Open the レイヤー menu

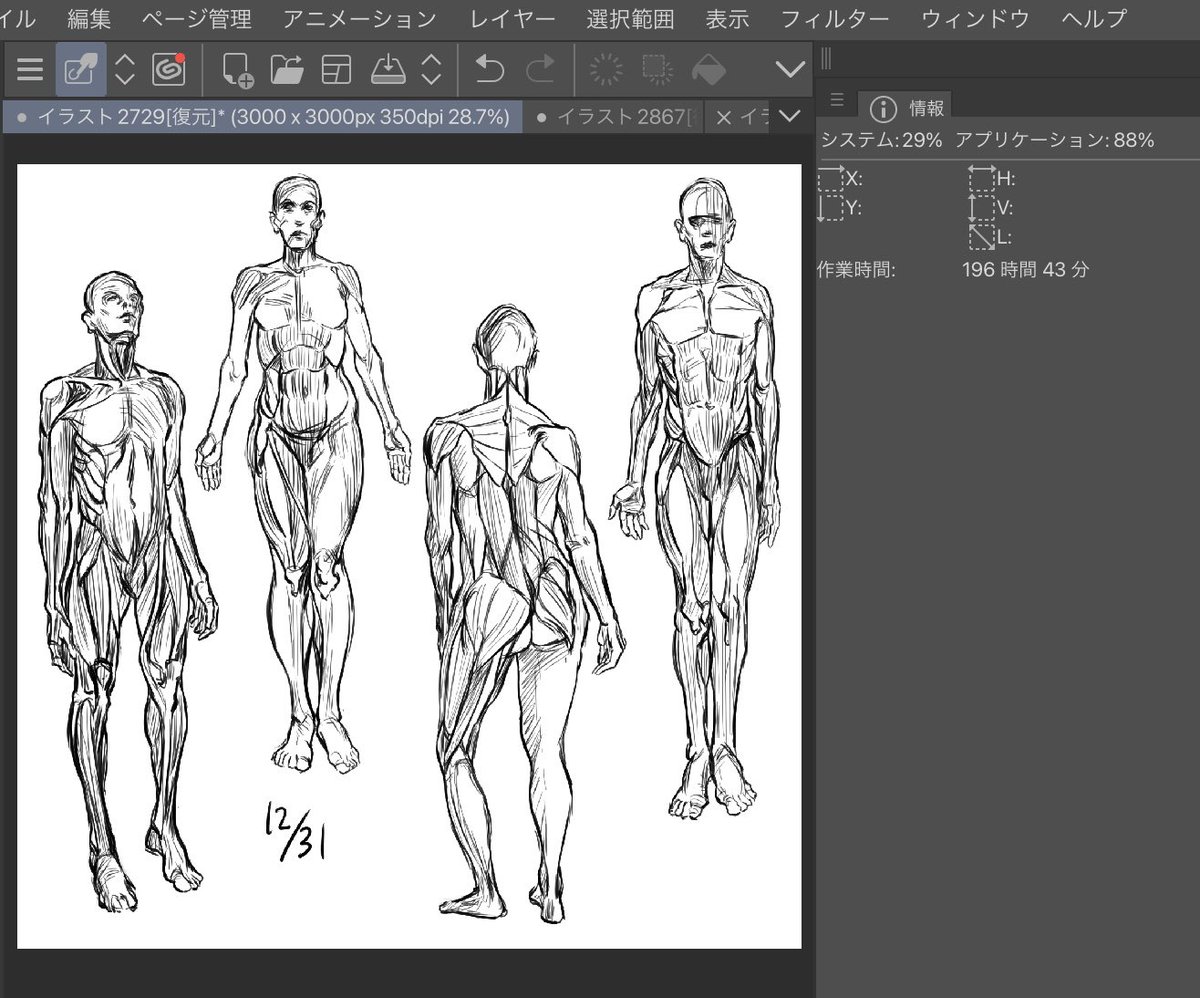coord(511,18)
